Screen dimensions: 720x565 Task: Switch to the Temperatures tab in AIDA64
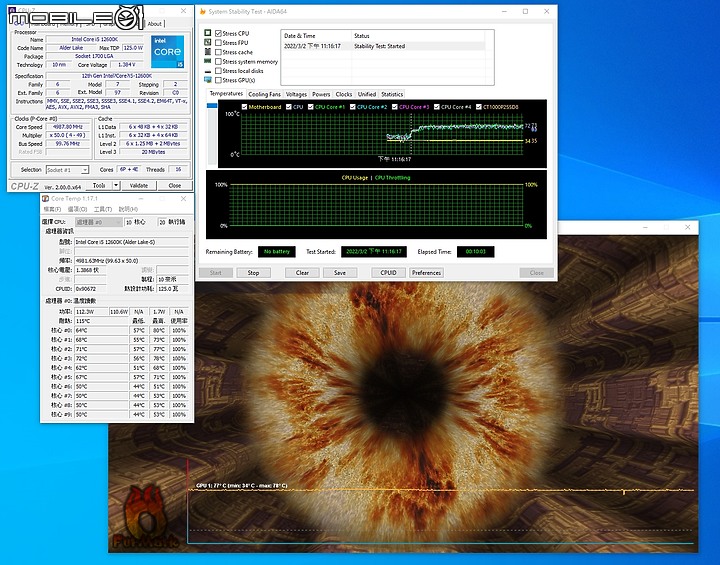coord(226,94)
